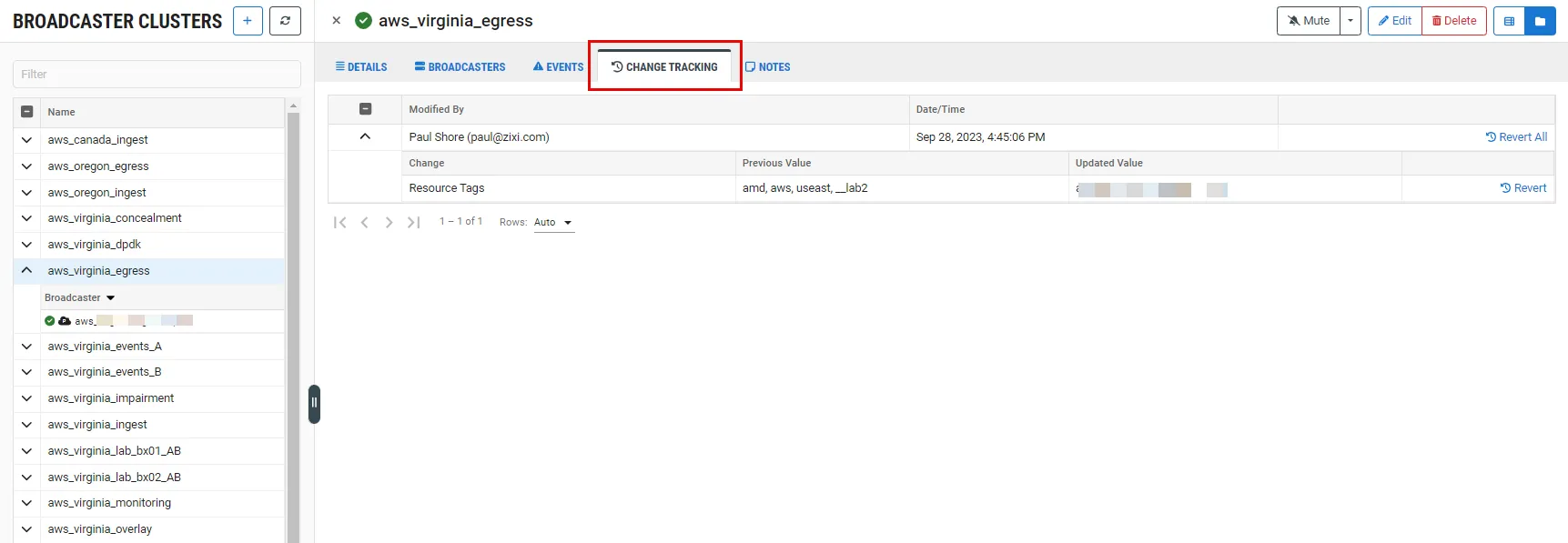Click the add broadcaster cluster plus icon
Screen dimensions: 1568x543
[248, 21]
